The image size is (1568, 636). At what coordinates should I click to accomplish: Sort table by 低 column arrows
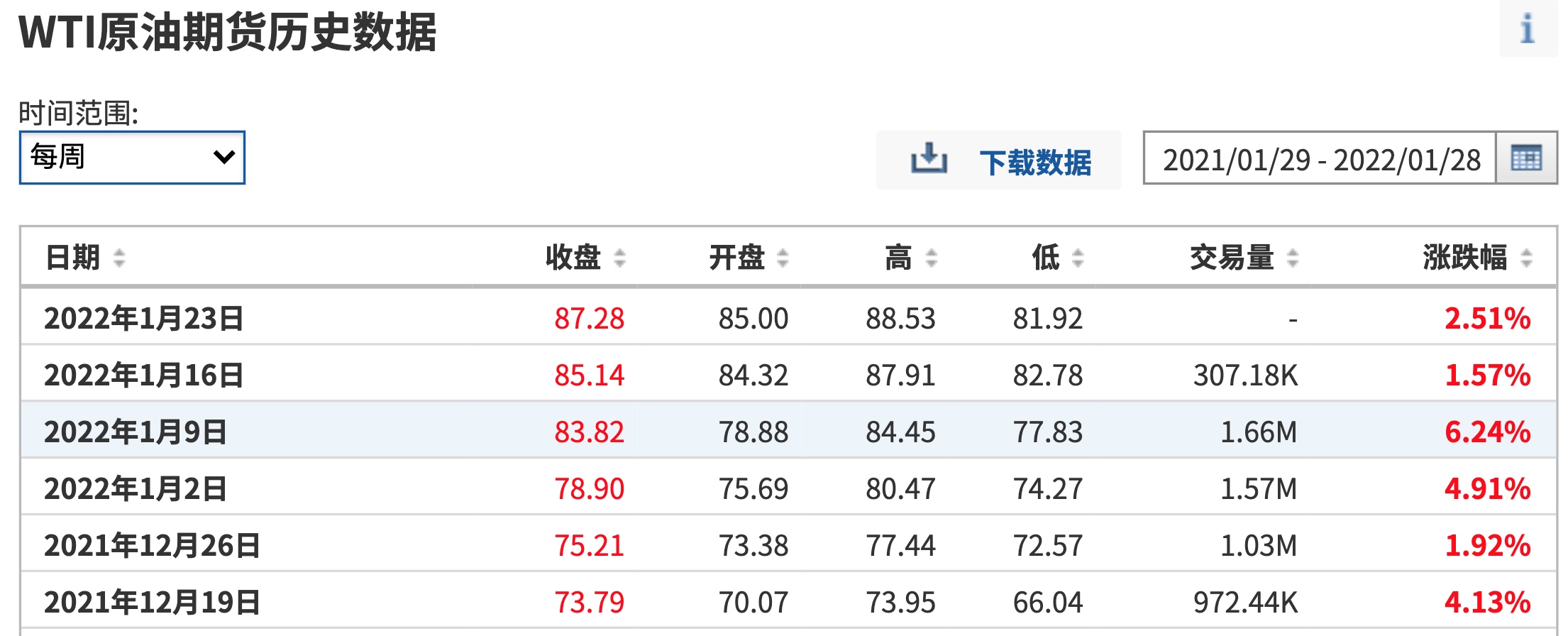(x=1078, y=258)
